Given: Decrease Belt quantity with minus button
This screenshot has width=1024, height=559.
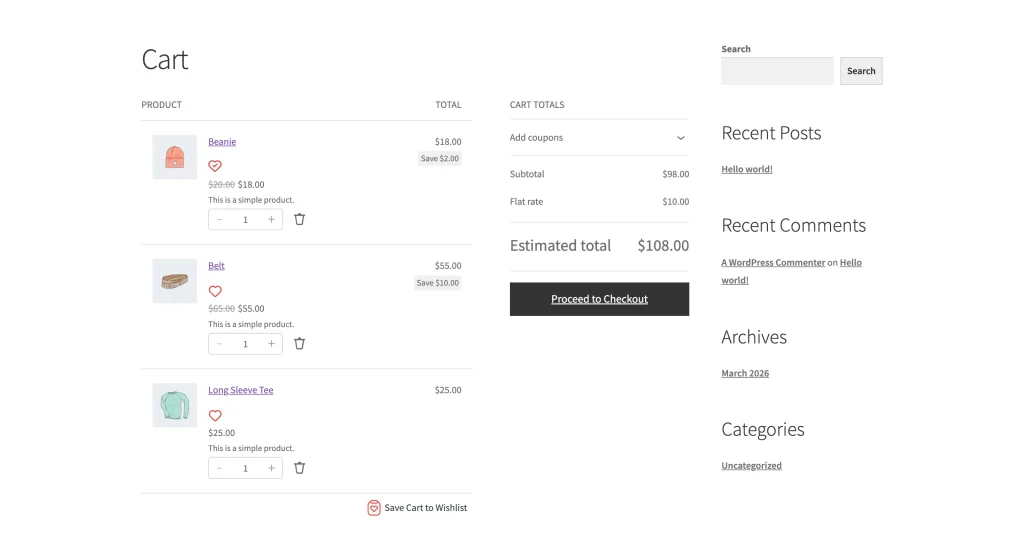Looking at the screenshot, I should [219, 343].
